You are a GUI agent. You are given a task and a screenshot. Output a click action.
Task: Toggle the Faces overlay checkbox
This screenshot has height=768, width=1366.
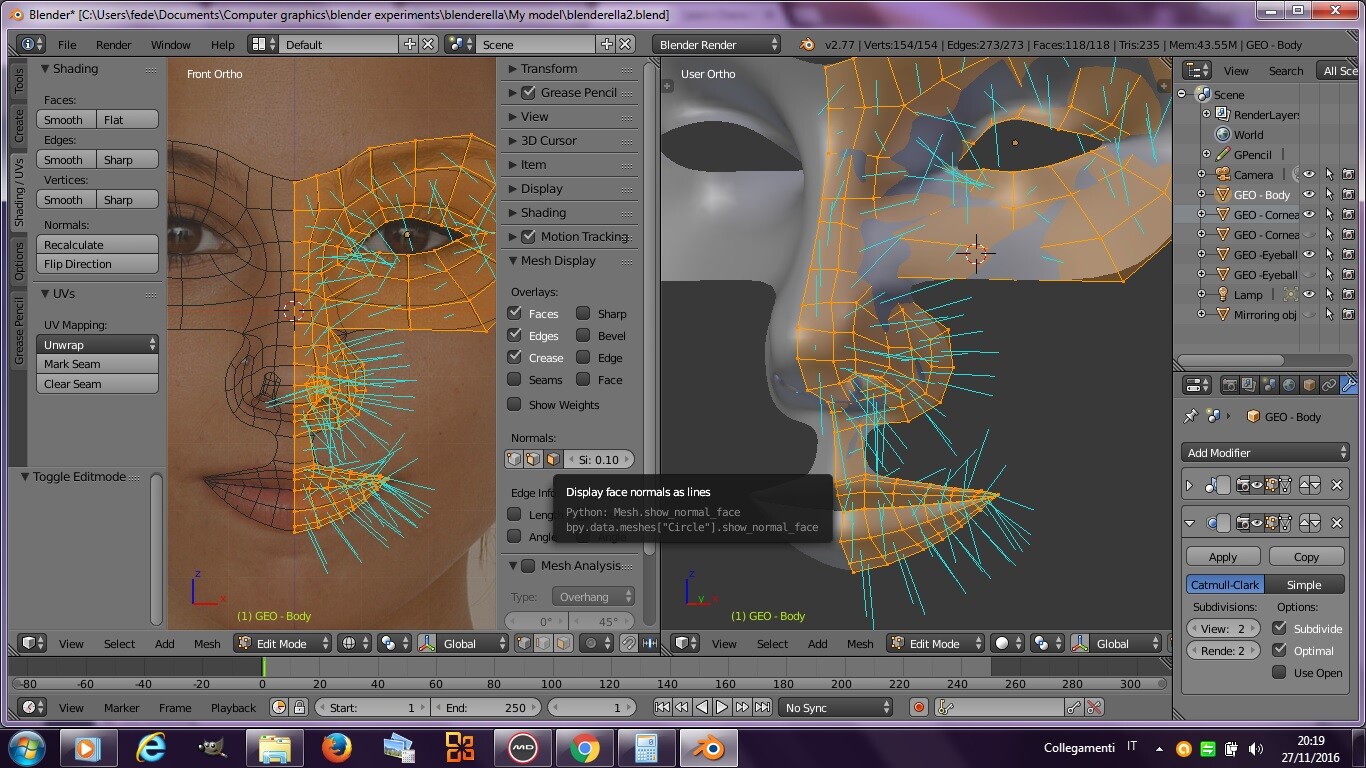pos(514,313)
